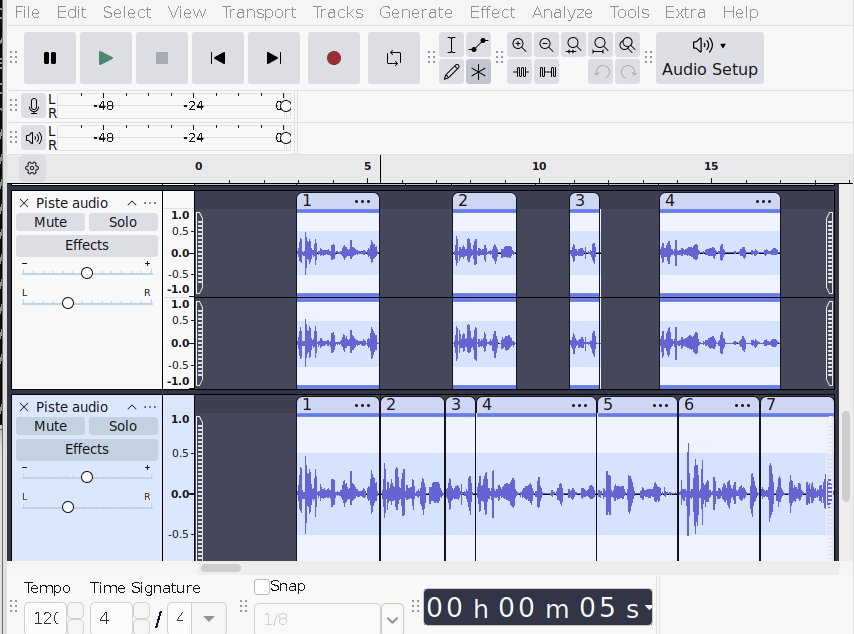Viewport: 854px width, 634px height.
Task: Collapse the first track using its chevron
Action: tap(131, 203)
